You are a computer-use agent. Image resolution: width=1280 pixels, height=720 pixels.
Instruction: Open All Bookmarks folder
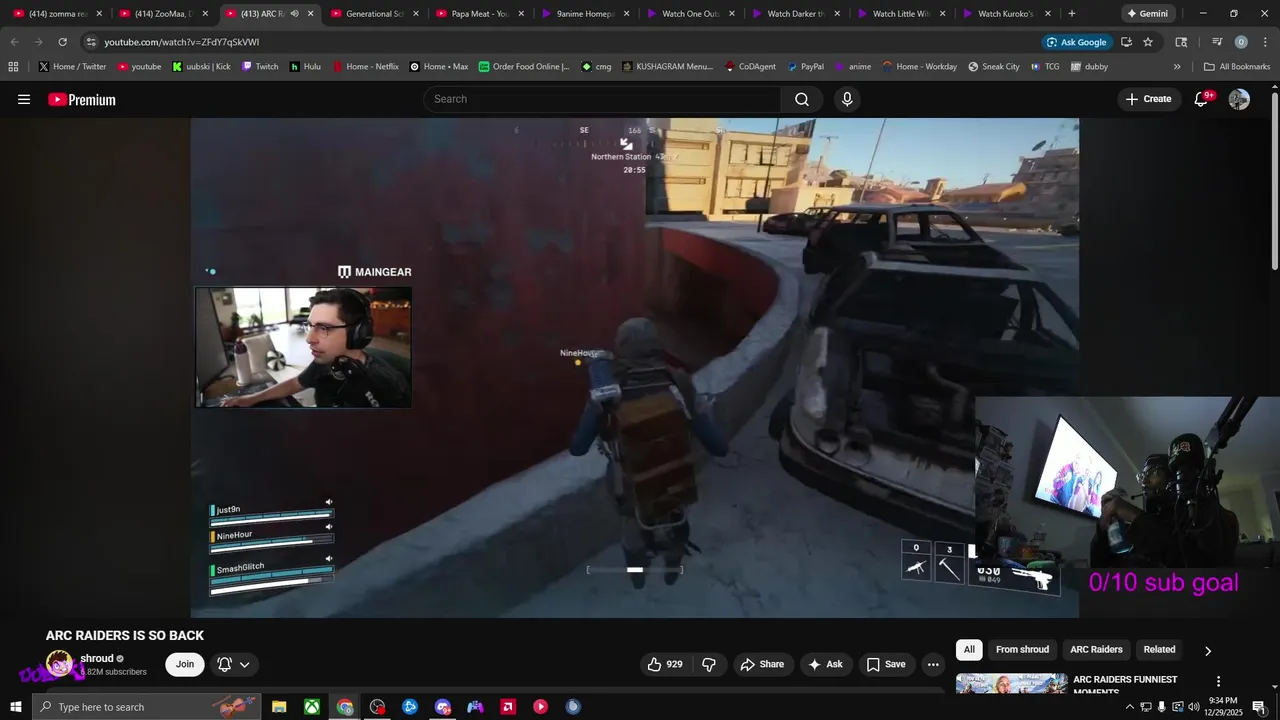tap(1237, 67)
